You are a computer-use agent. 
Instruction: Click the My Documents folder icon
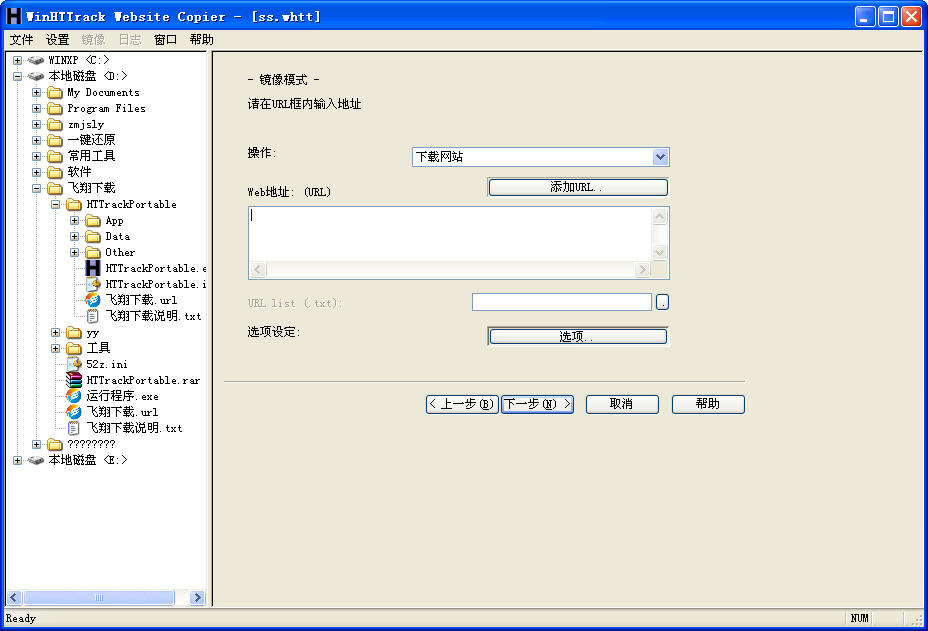tap(55, 92)
